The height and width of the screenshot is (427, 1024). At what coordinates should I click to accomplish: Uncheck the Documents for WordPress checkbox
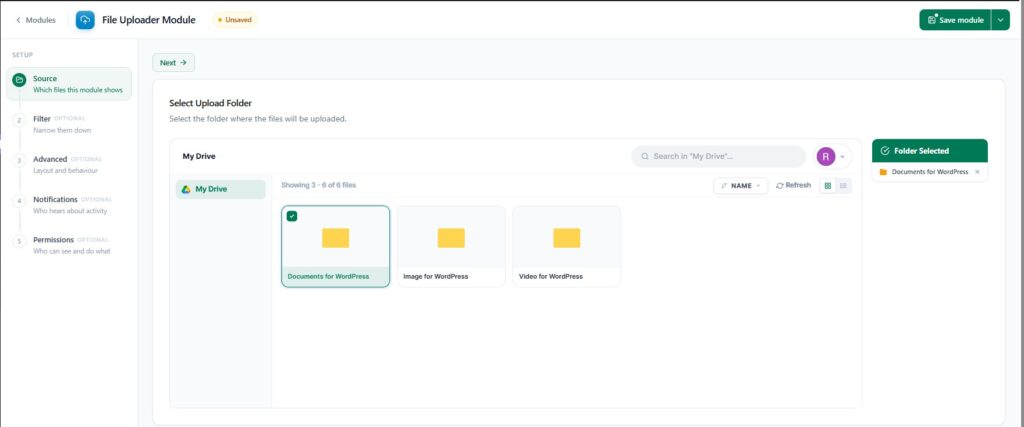pos(292,216)
